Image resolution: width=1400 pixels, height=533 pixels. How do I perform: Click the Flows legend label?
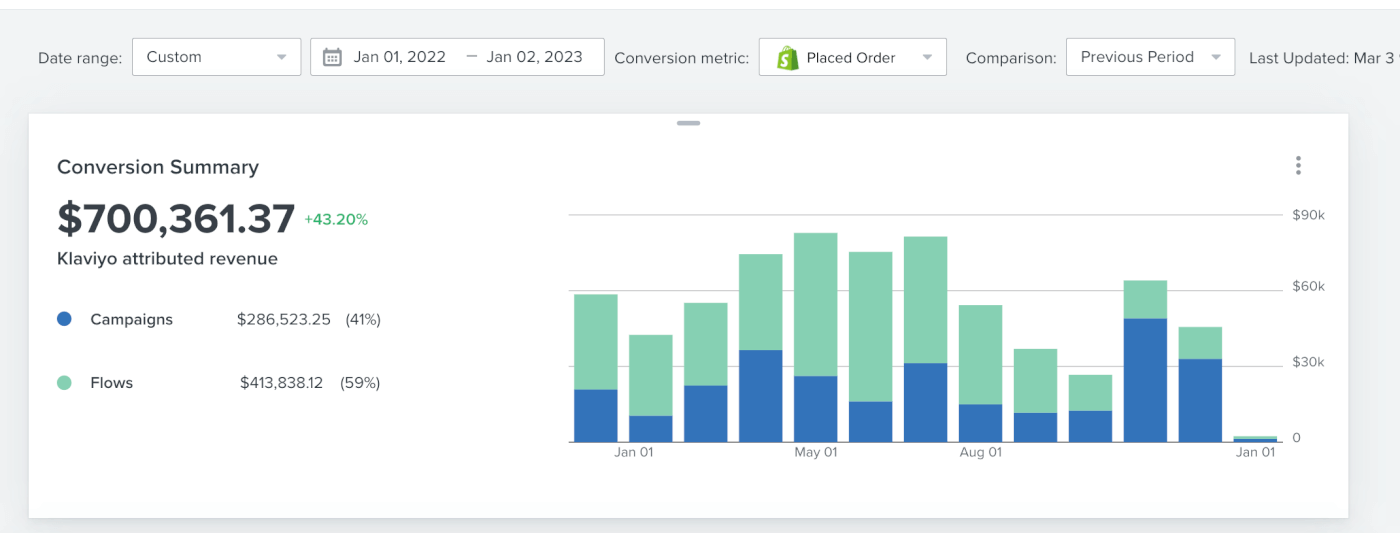(111, 382)
